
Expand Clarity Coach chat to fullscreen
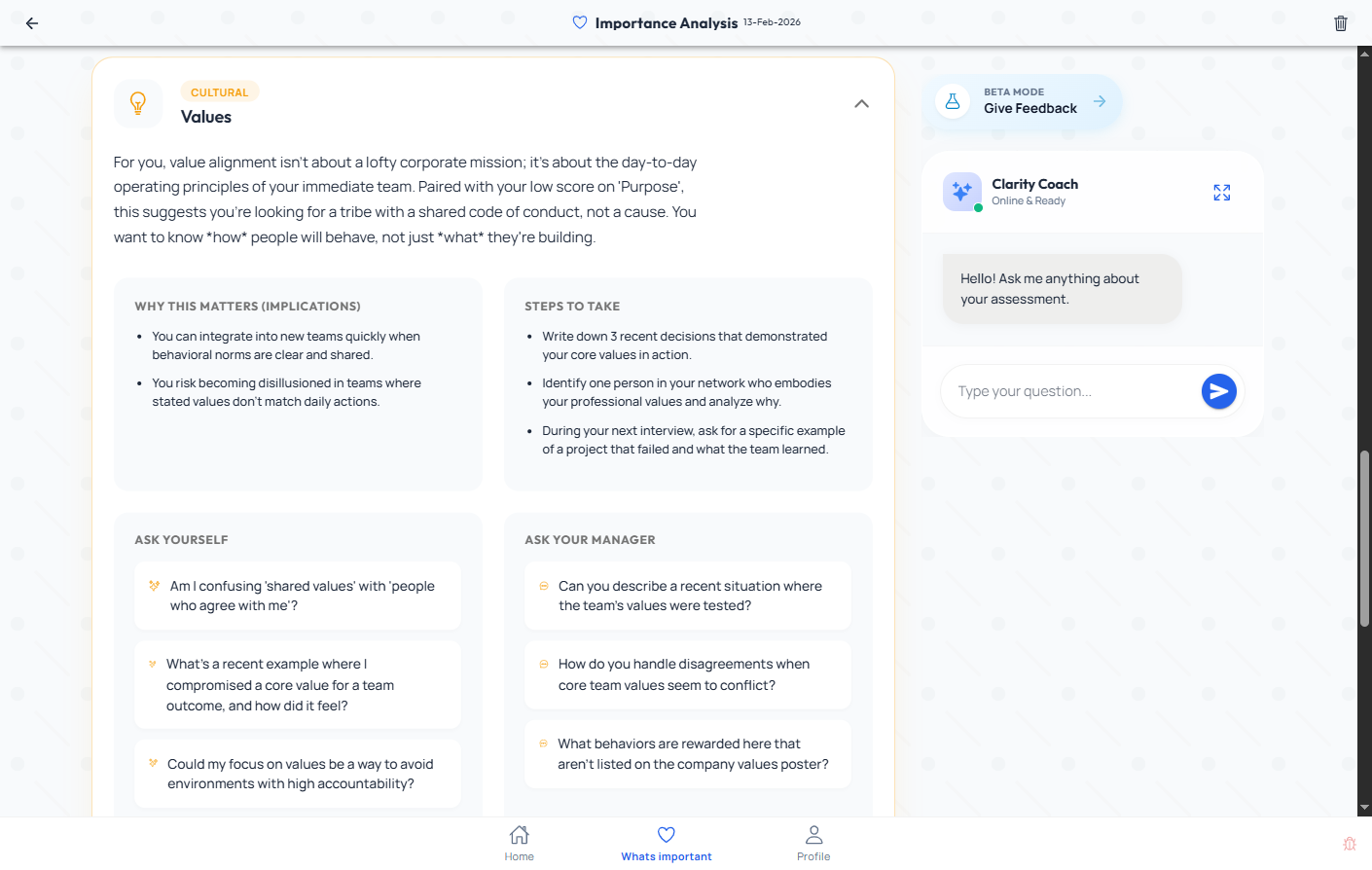[1221, 192]
